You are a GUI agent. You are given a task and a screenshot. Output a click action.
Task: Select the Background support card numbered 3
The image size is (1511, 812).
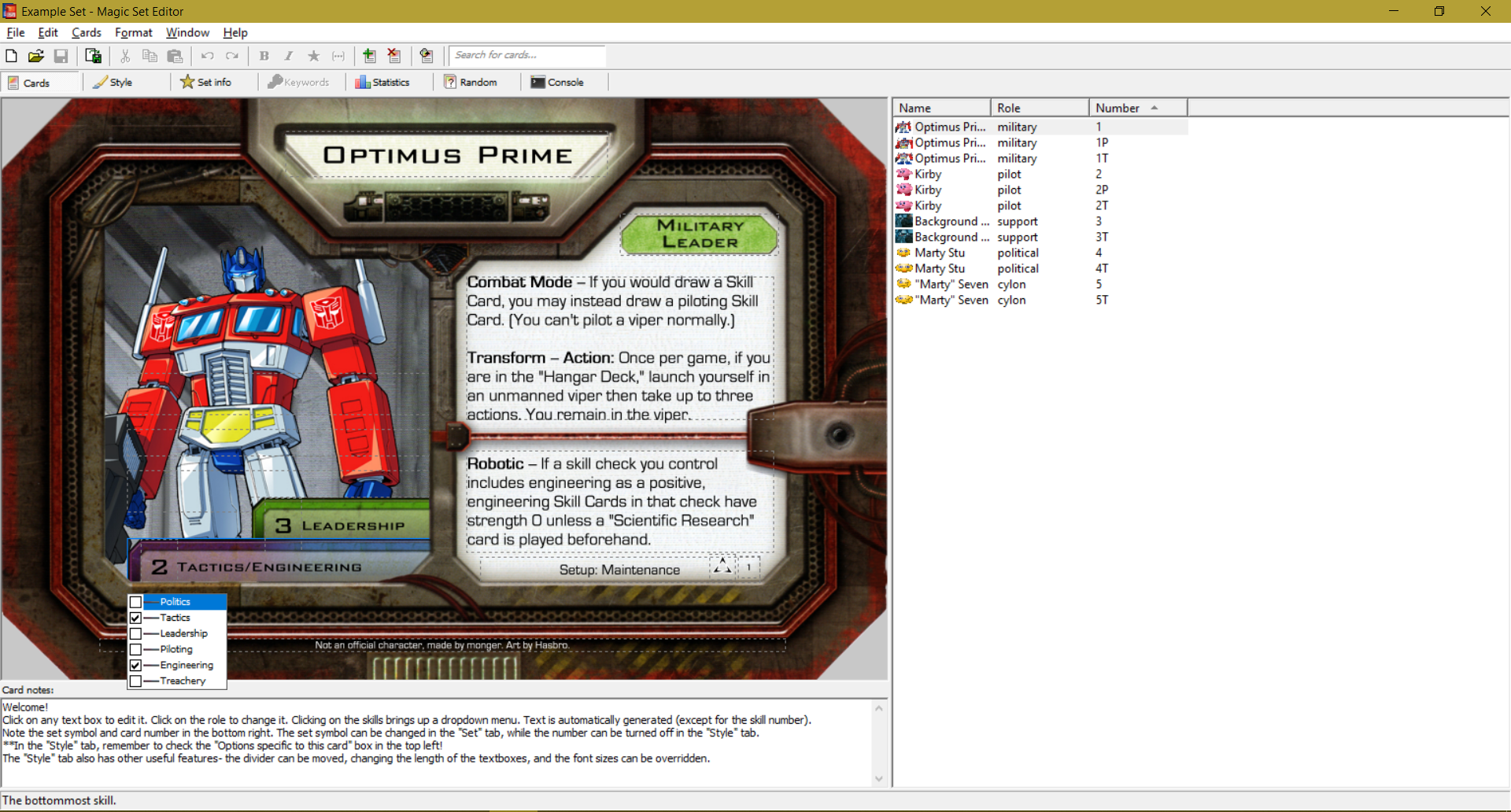tap(1040, 221)
